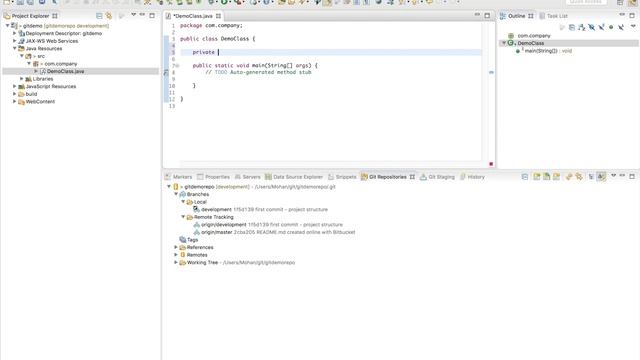Open the Data Source Explorer tab
Viewport: 640px width, 360px height.
click(x=294, y=177)
